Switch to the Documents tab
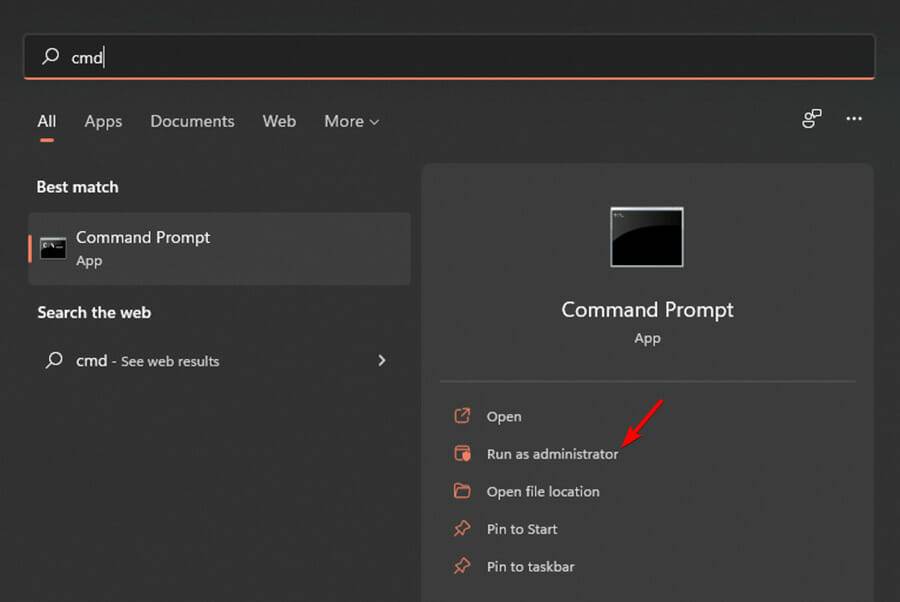900x602 pixels. [192, 121]
